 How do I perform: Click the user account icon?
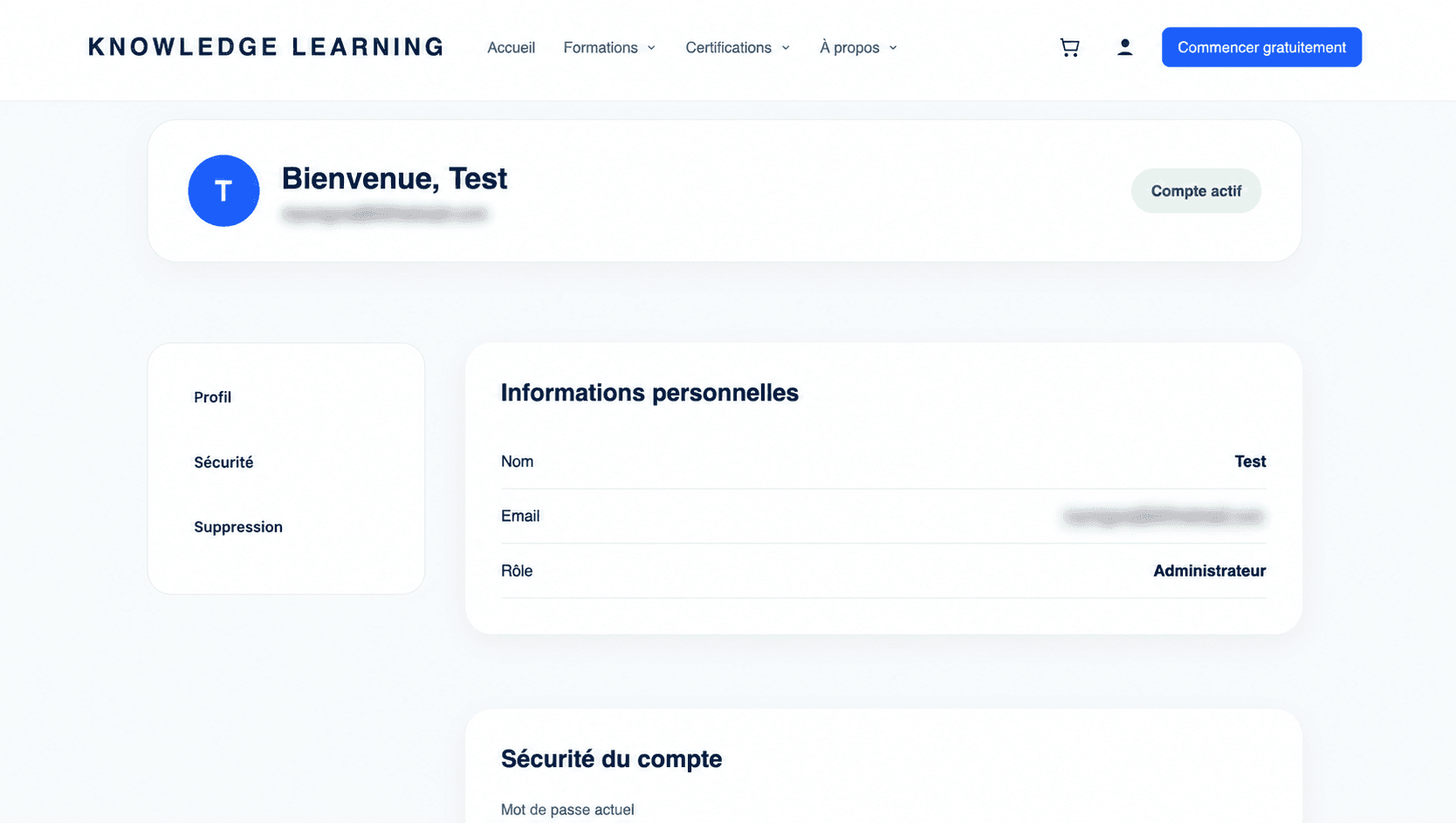click(x=1125, y=47)
